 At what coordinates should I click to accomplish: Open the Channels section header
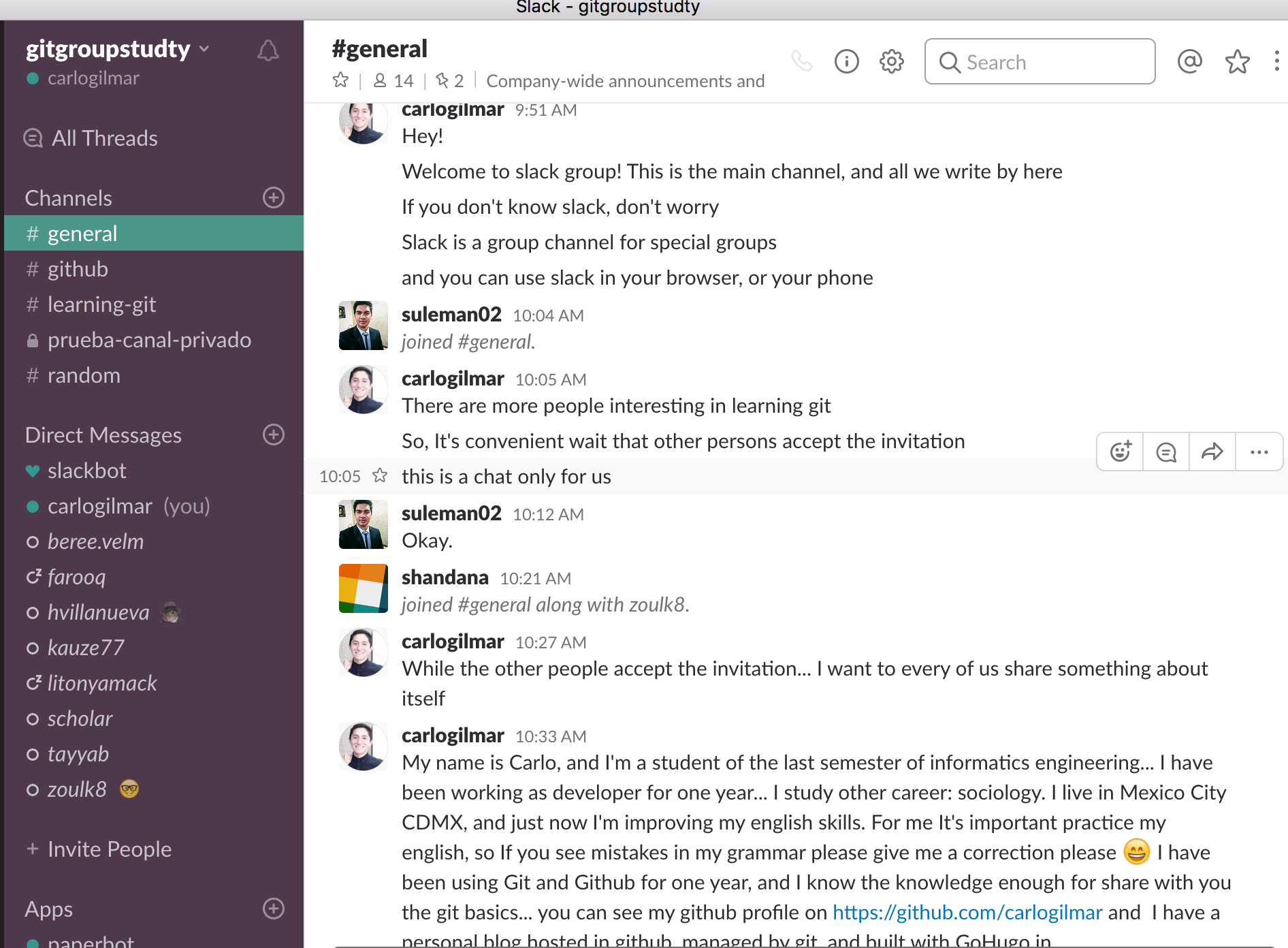click(x=68, y=198)
